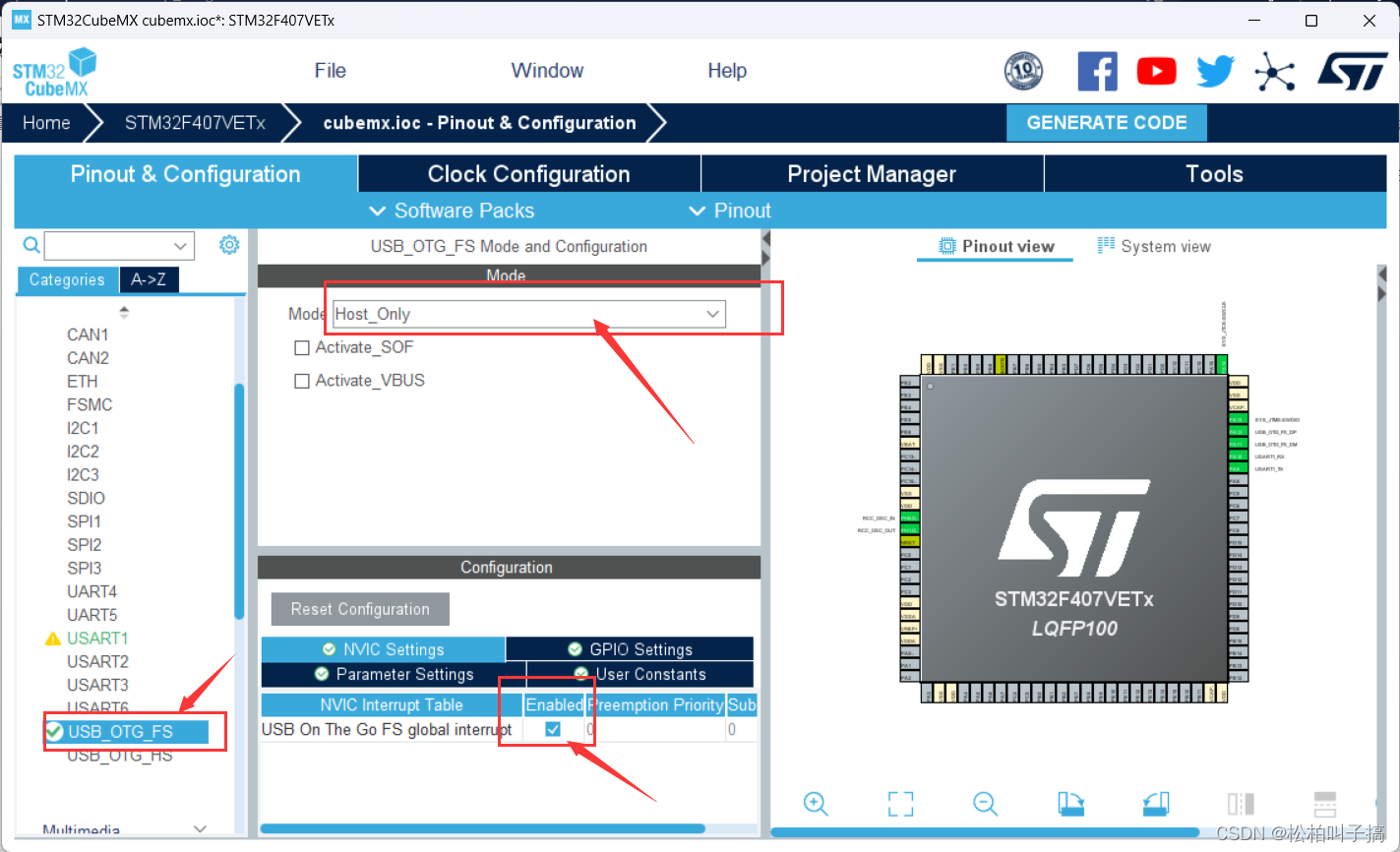Enable the Activate_VBUS checkbox

point(302,381)
